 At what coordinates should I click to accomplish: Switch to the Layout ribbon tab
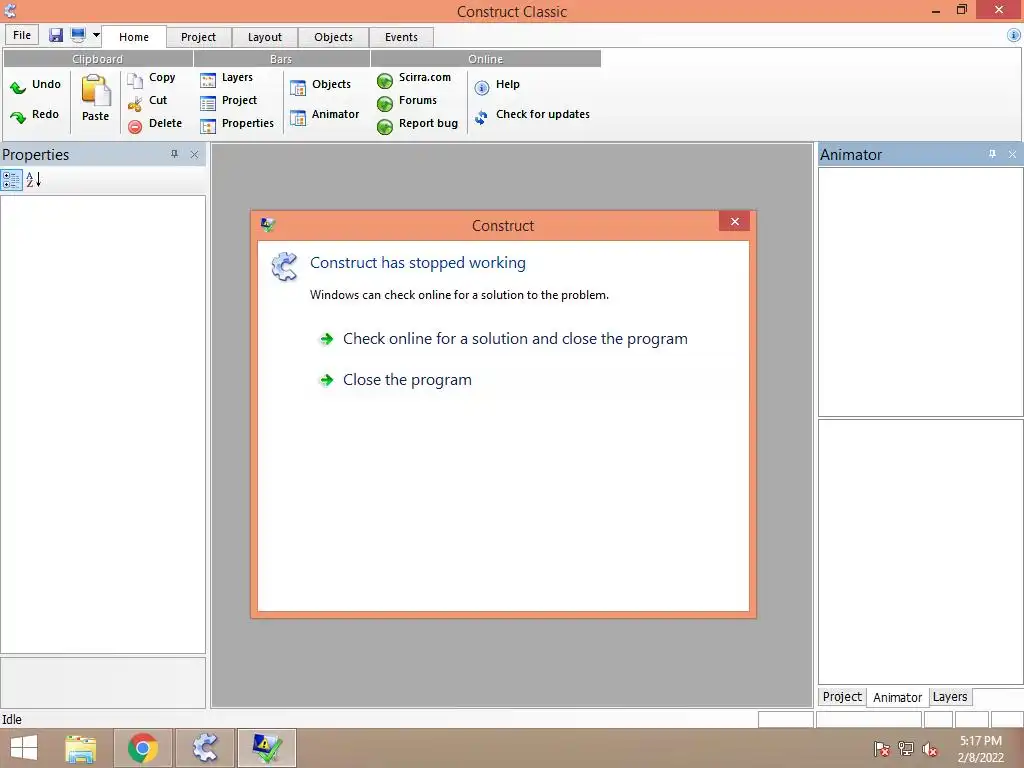tap(264, 37)
